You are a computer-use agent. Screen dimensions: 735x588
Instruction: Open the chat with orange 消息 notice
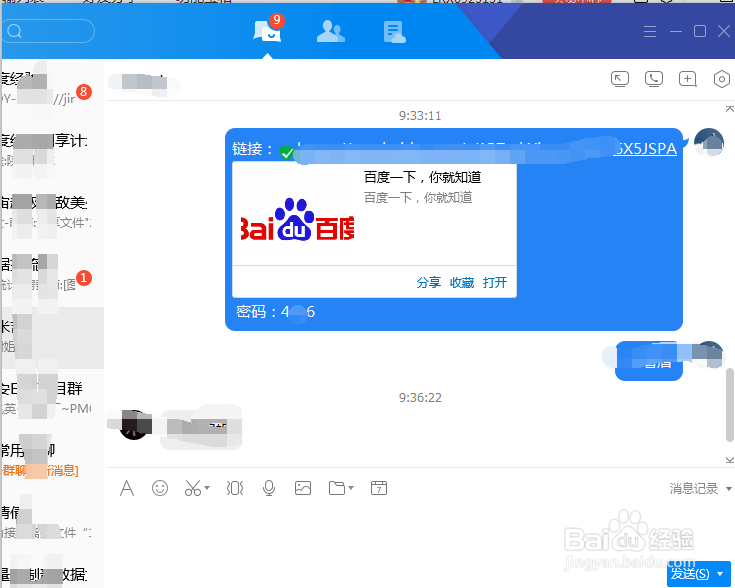pos(52,460)
